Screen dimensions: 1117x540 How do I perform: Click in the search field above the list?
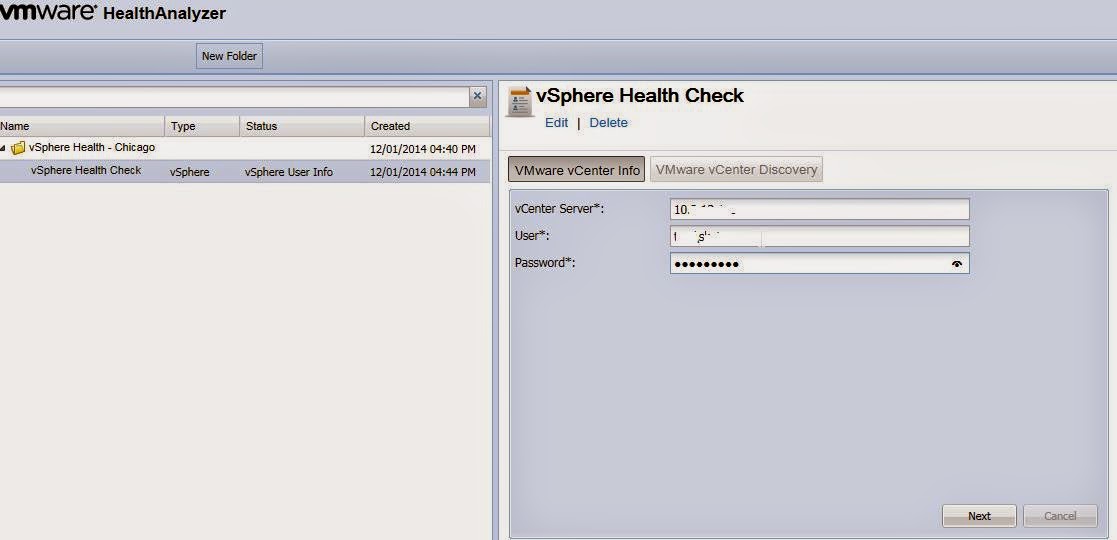tap(234, 97)
